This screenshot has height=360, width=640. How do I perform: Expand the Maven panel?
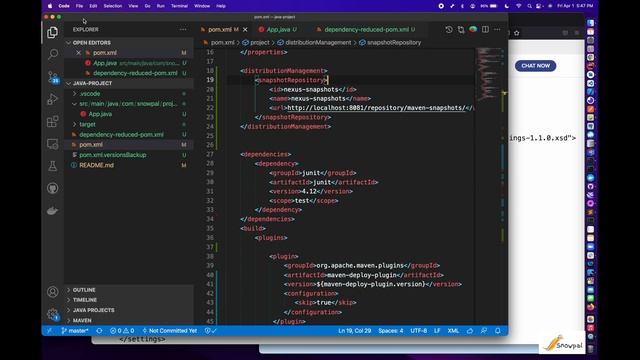click(x=129, y=320)
